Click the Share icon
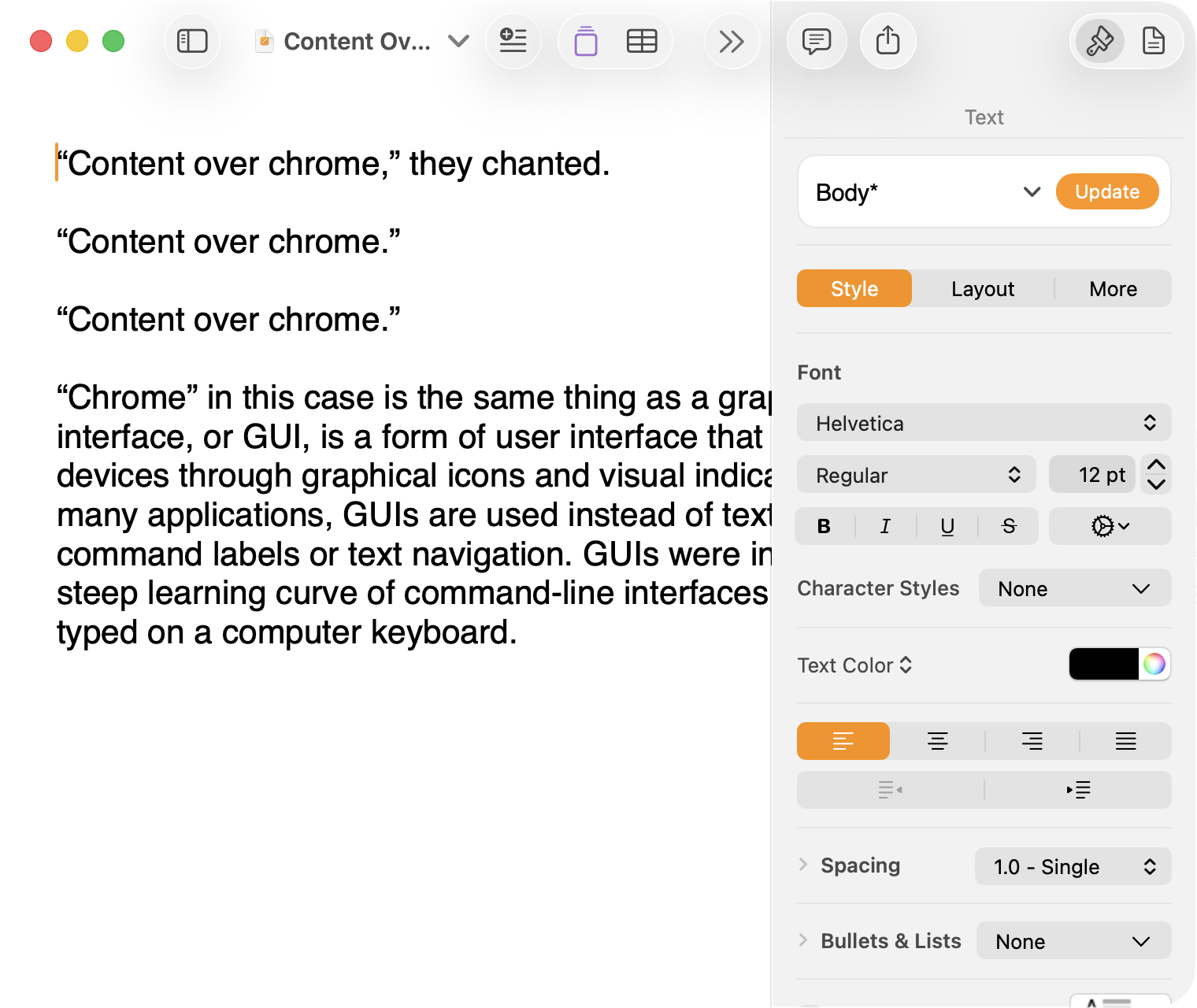Screen dimensions: 1197x1008 888,41
